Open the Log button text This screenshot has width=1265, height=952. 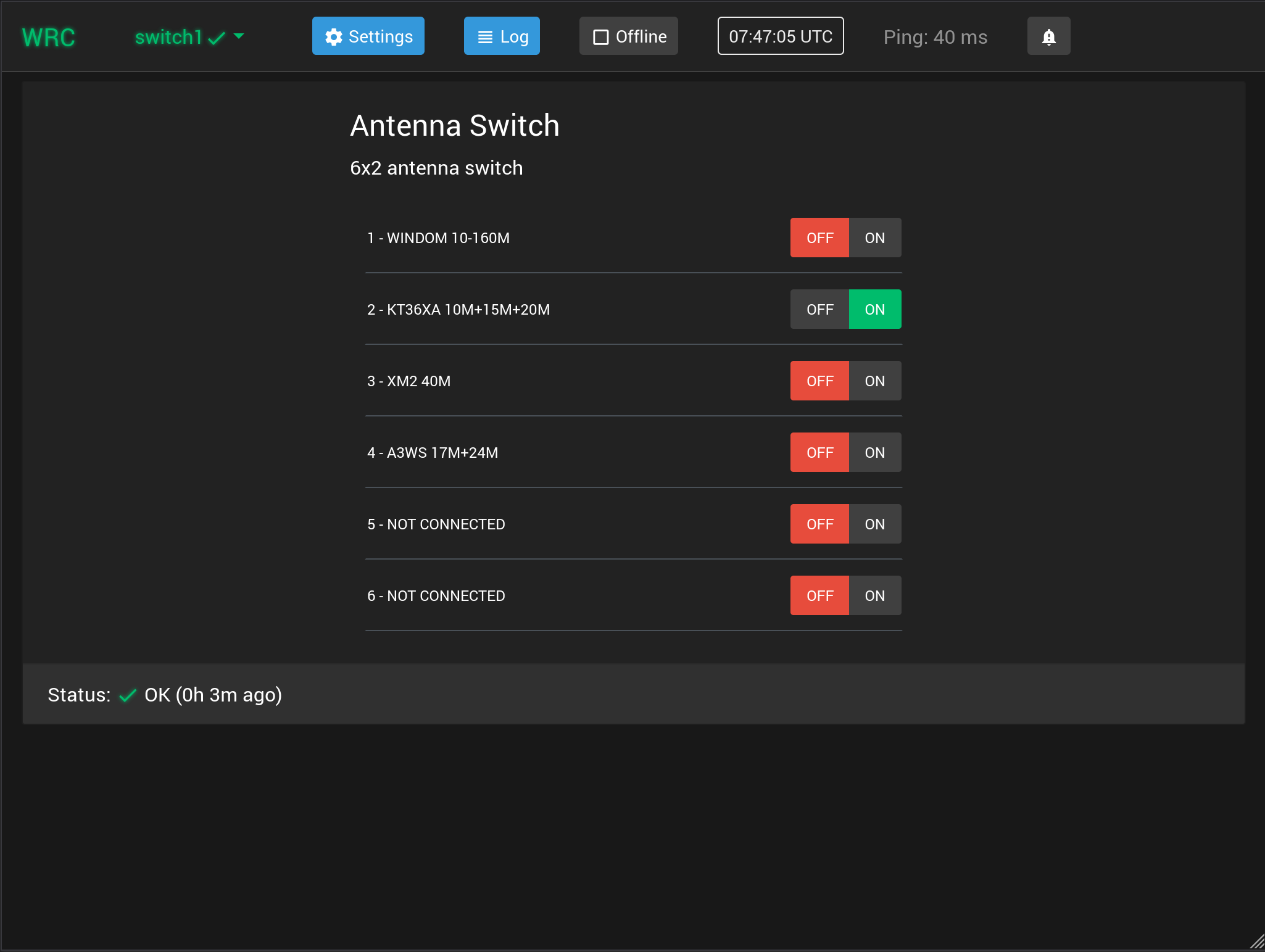514,37
